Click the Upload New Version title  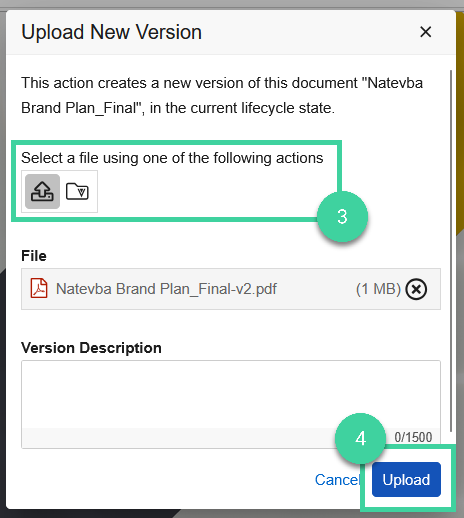click(111, 32)
